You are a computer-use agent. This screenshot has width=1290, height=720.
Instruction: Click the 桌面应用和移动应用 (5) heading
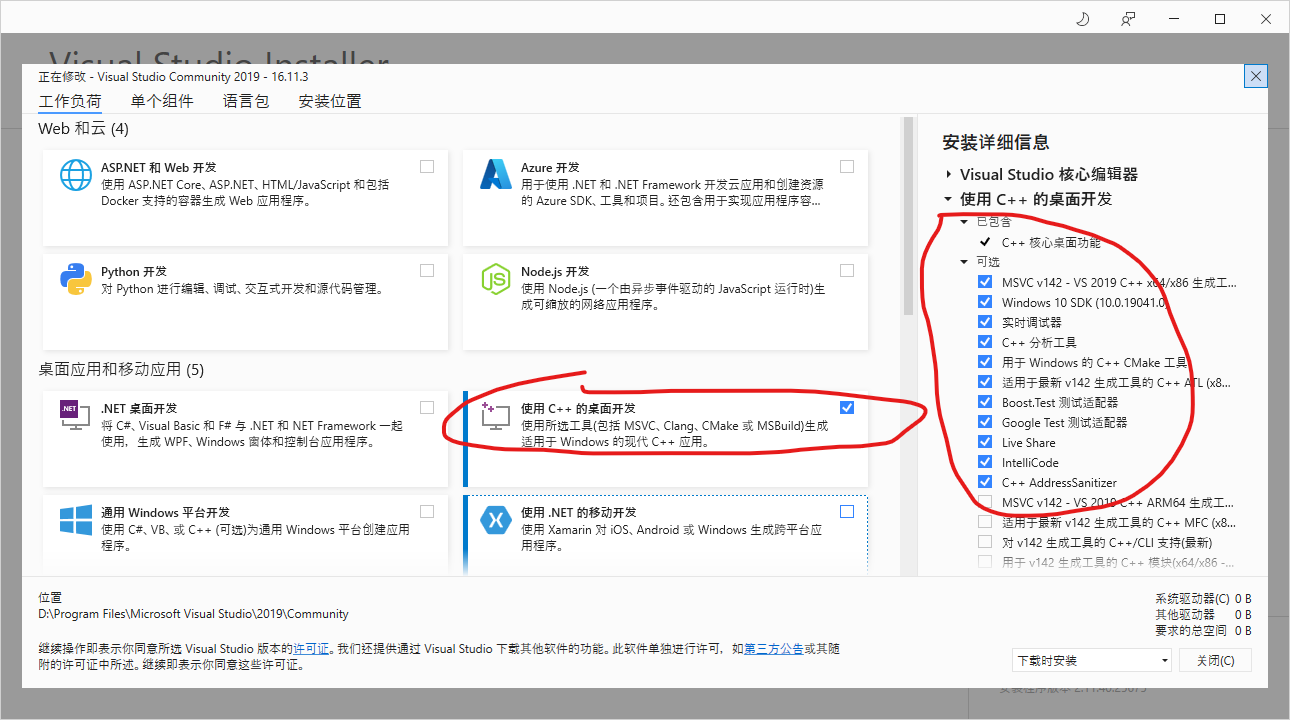coord(121,369)
